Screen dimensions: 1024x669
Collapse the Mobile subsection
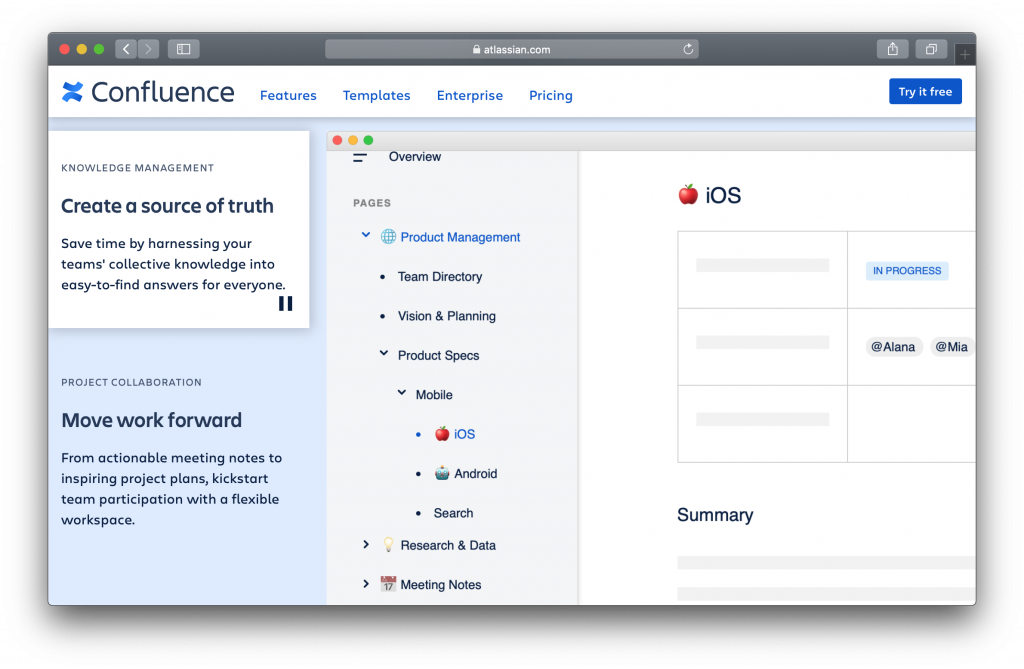[x=402, y=393]
